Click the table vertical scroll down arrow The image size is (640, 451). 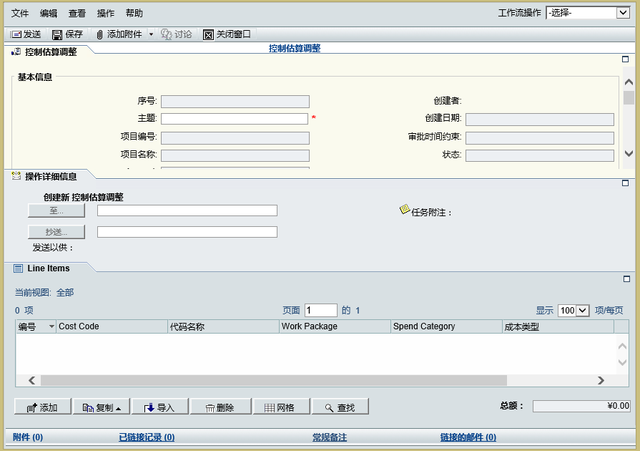click(x=622, y=362)
